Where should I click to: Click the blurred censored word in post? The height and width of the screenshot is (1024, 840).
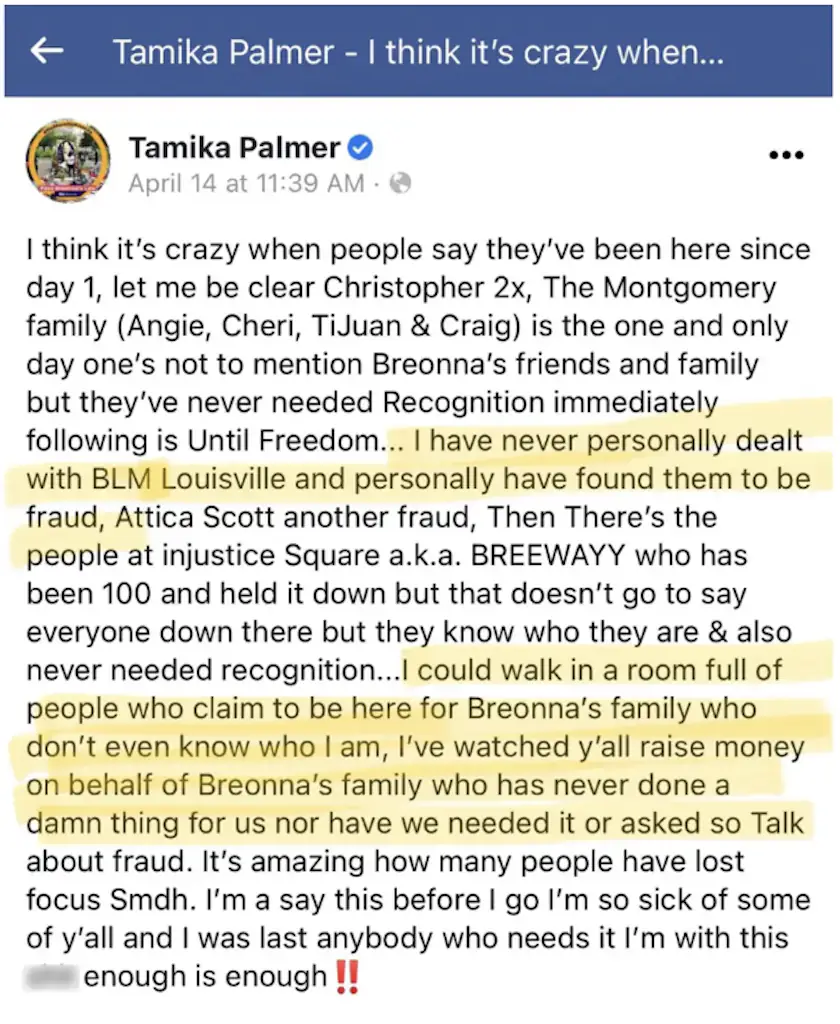53,975
